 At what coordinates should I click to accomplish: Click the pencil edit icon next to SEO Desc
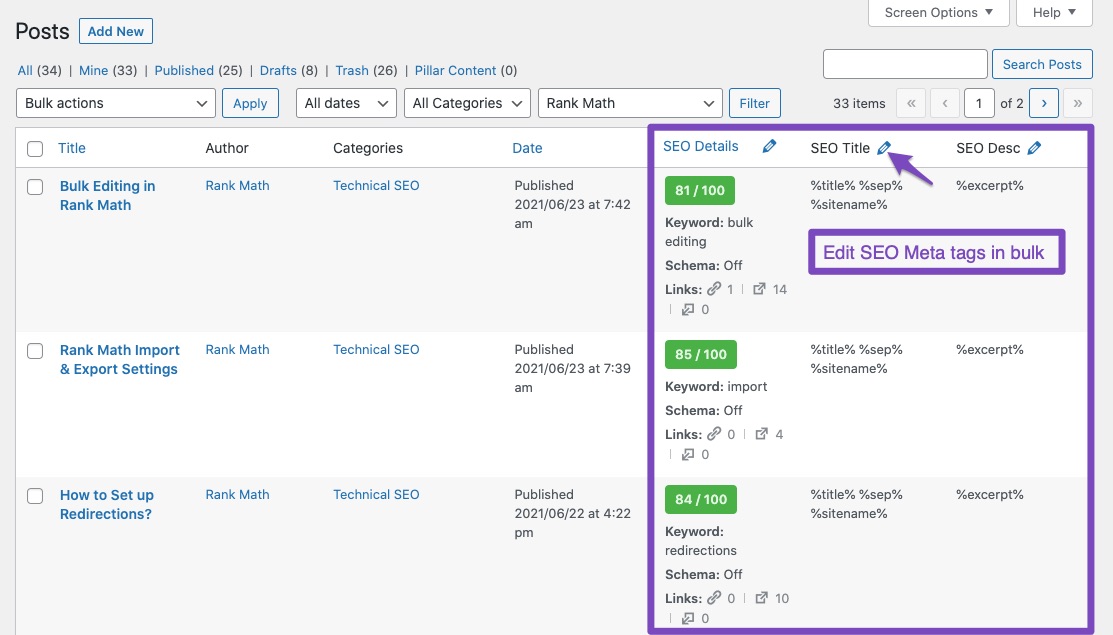[1035, 147]
